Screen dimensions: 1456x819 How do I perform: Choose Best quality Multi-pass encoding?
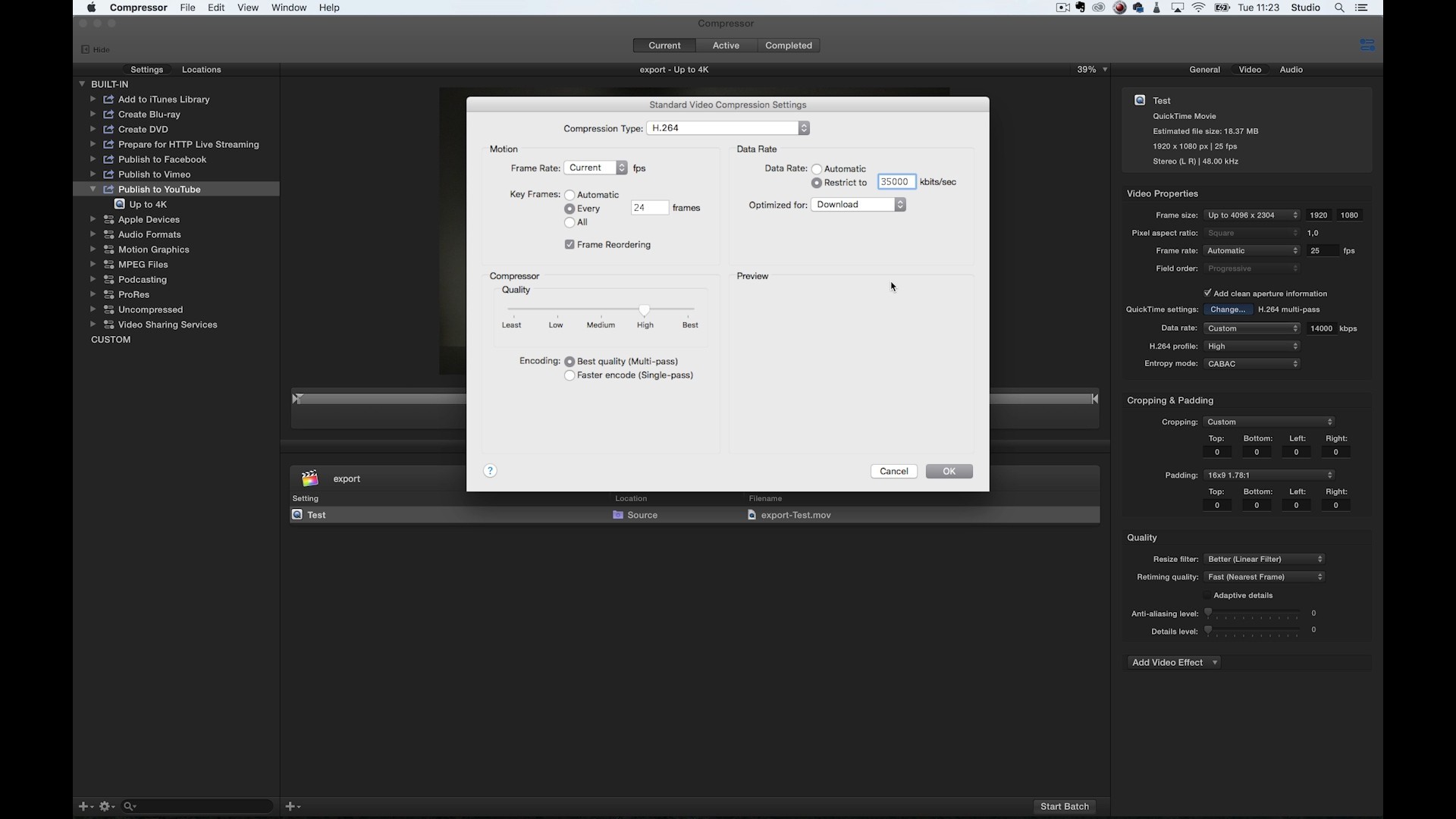(570, 362)
